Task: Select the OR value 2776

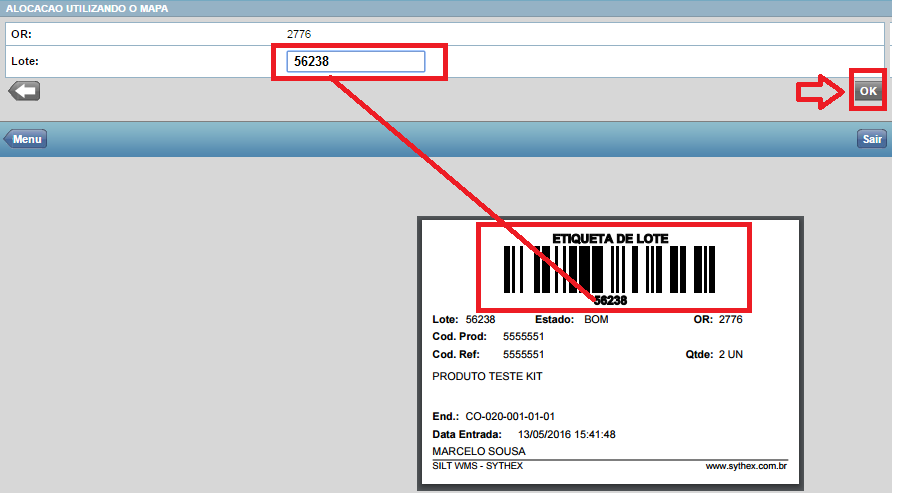Action: pyautogui.click(x=299, y=34)
